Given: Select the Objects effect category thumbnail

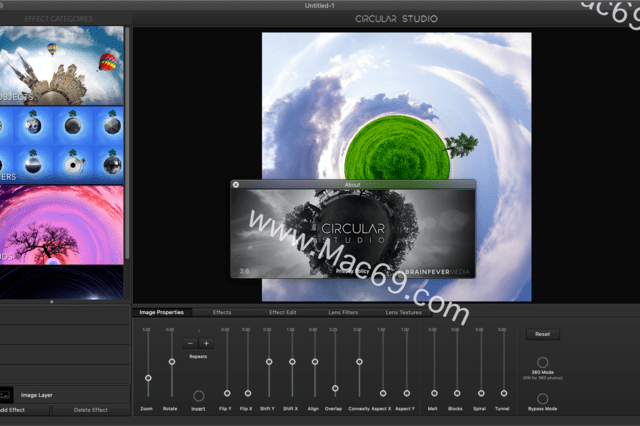Looking at the screenshot, I should click(x=61, y=66).
